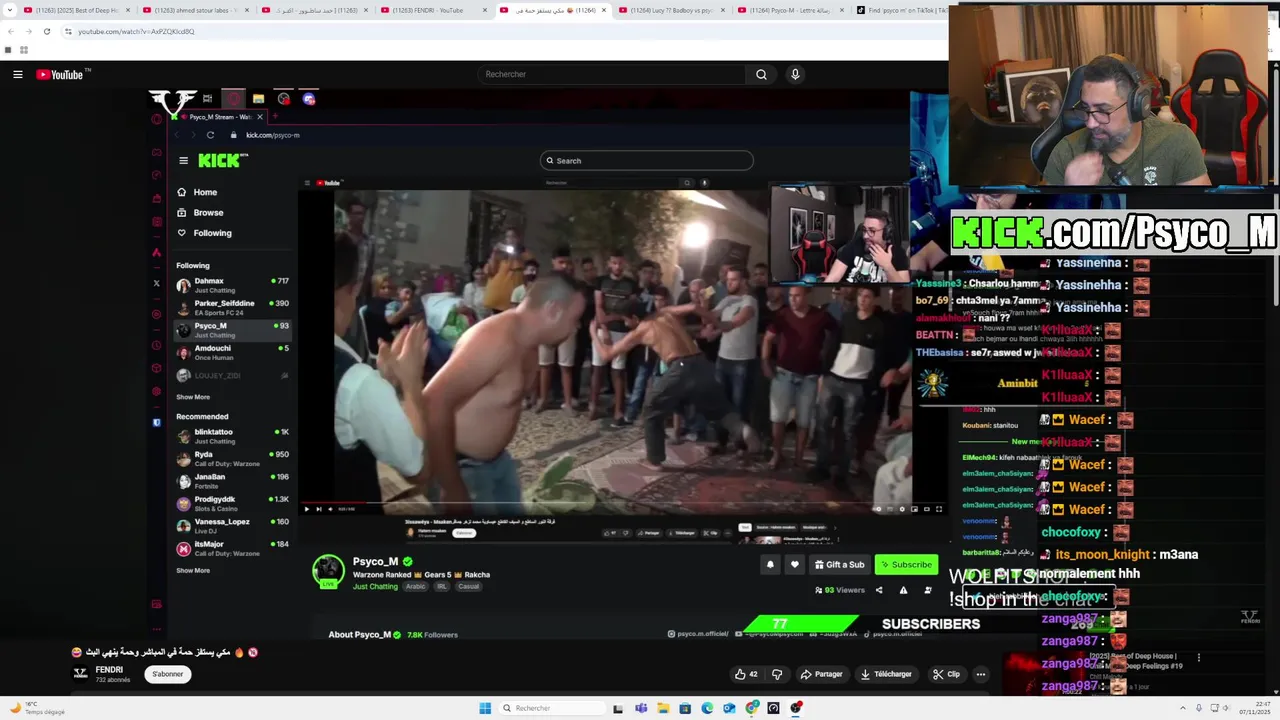Screen dimensions: 1280x720
Task: Open Amdouchi channel in Following list
Action: click(232, 352)
